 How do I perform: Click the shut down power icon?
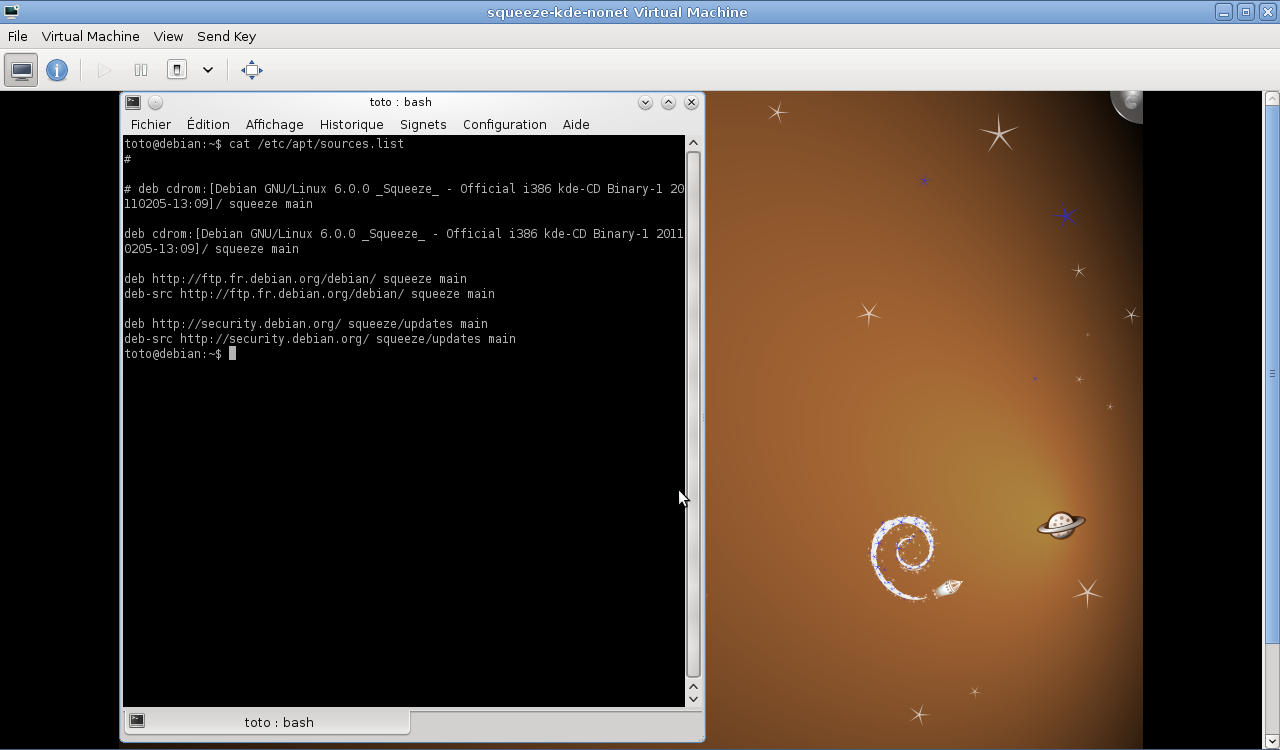coord(177,70)
